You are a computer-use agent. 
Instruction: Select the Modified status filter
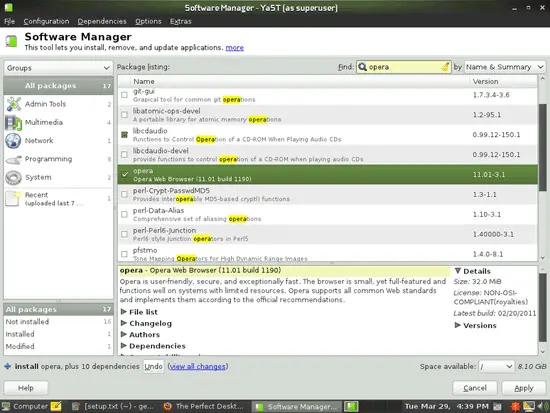(58, 346)
